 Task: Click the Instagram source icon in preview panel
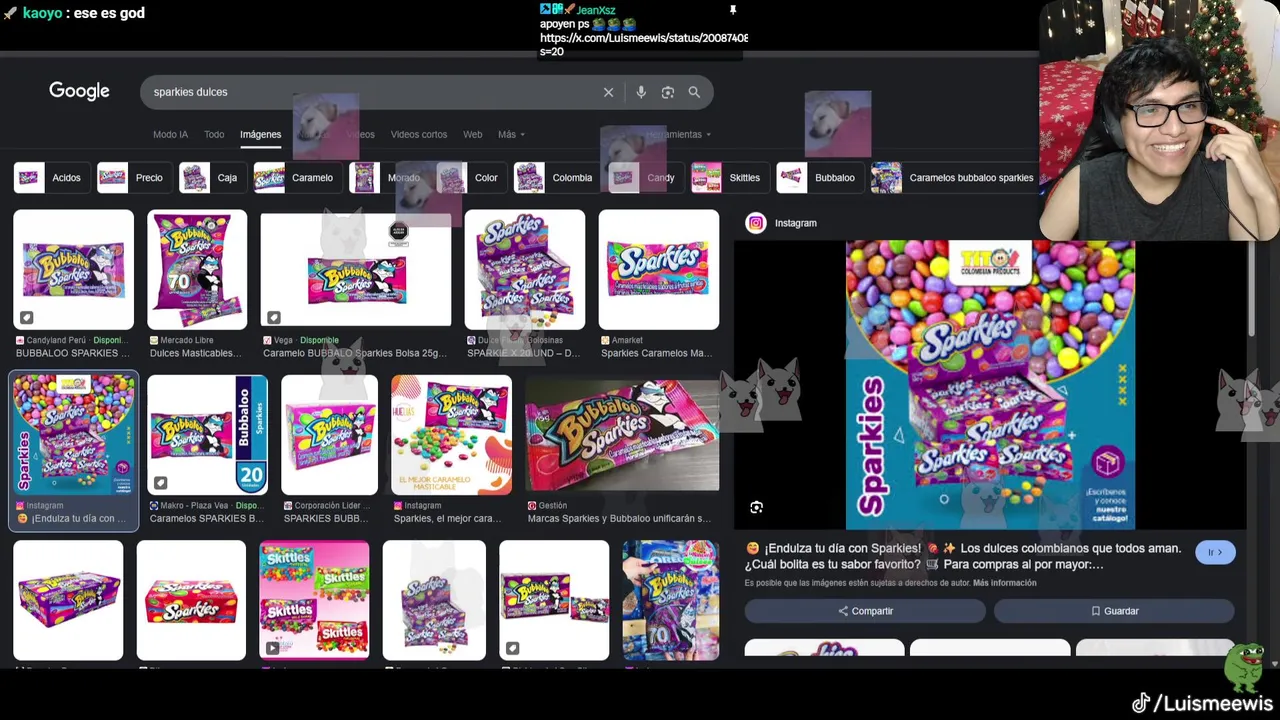756,223
